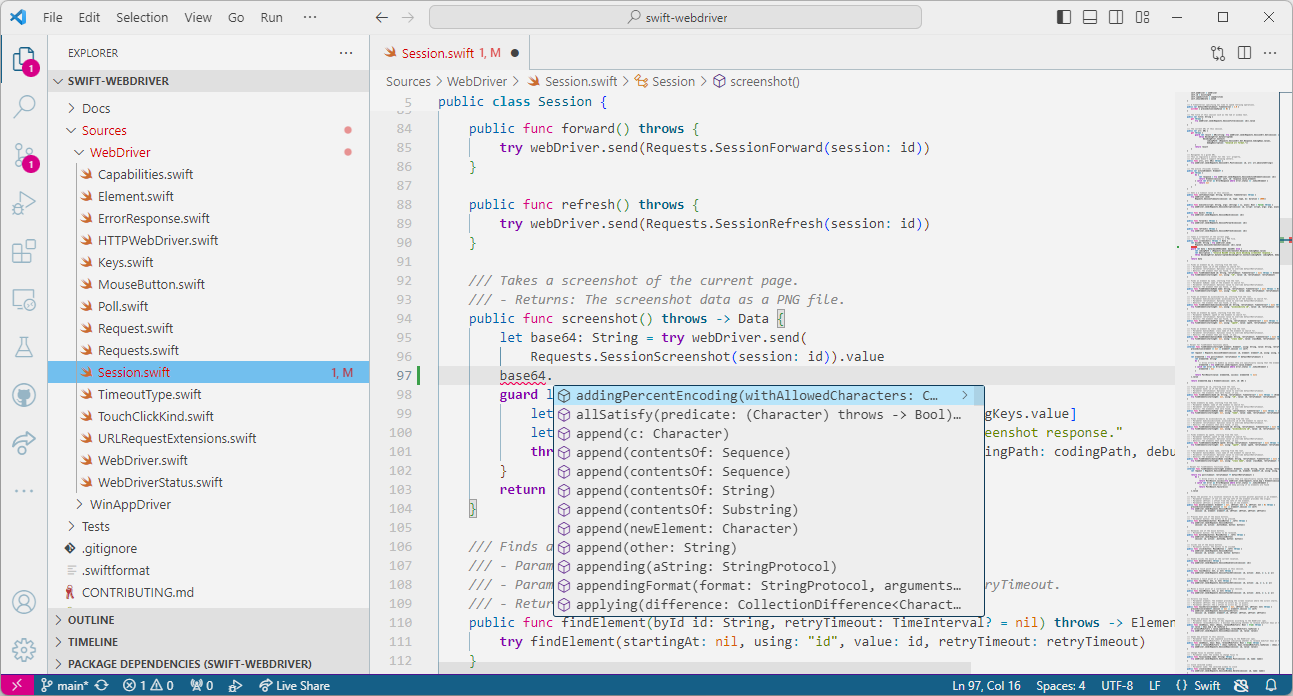Toggle the Primary Side Bar visibility
Viewport: 1293px width, 696px height.
[x=1063, y=16]
